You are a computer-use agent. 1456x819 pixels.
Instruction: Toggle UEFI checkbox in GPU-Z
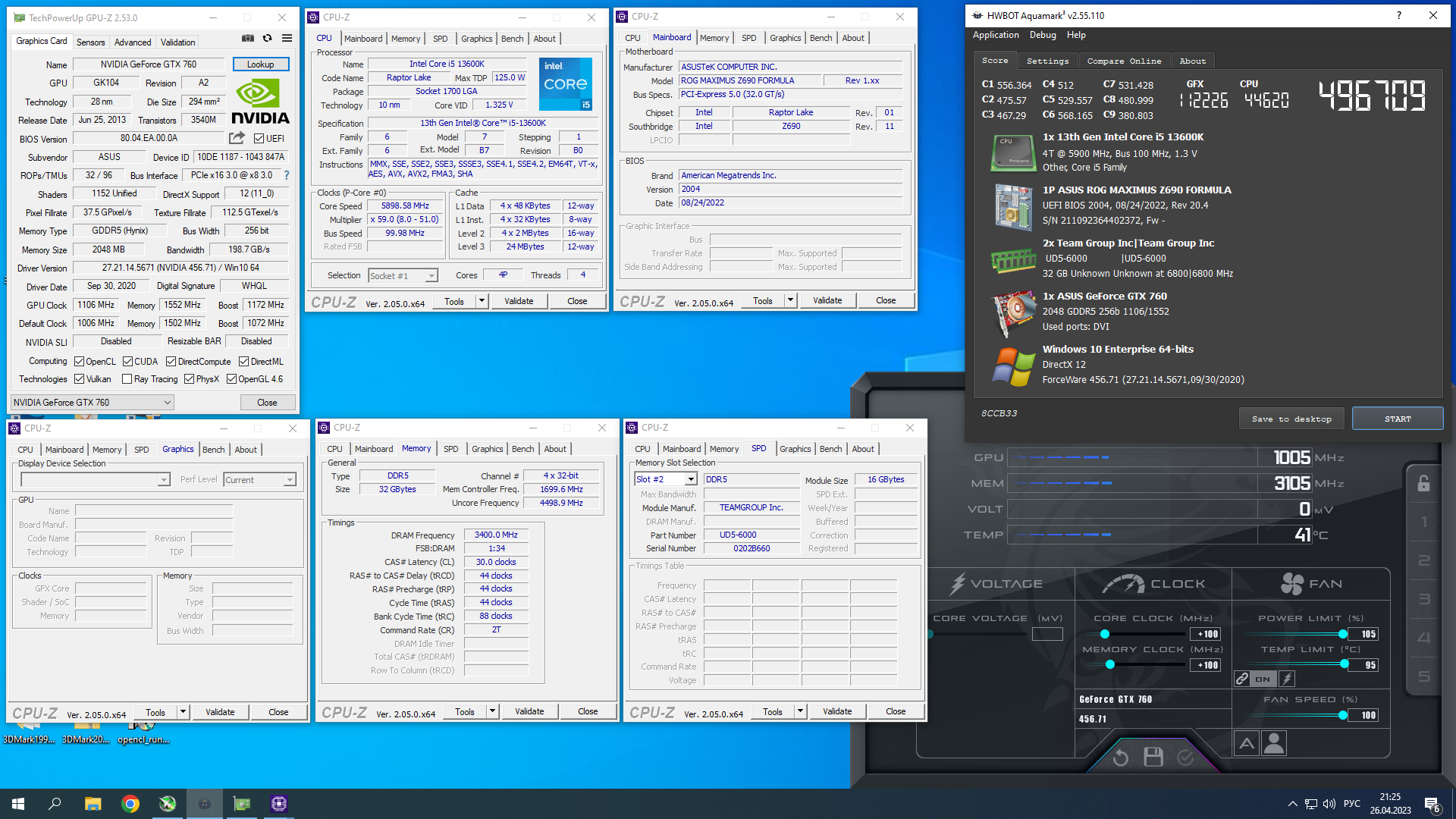pos(259,138)
